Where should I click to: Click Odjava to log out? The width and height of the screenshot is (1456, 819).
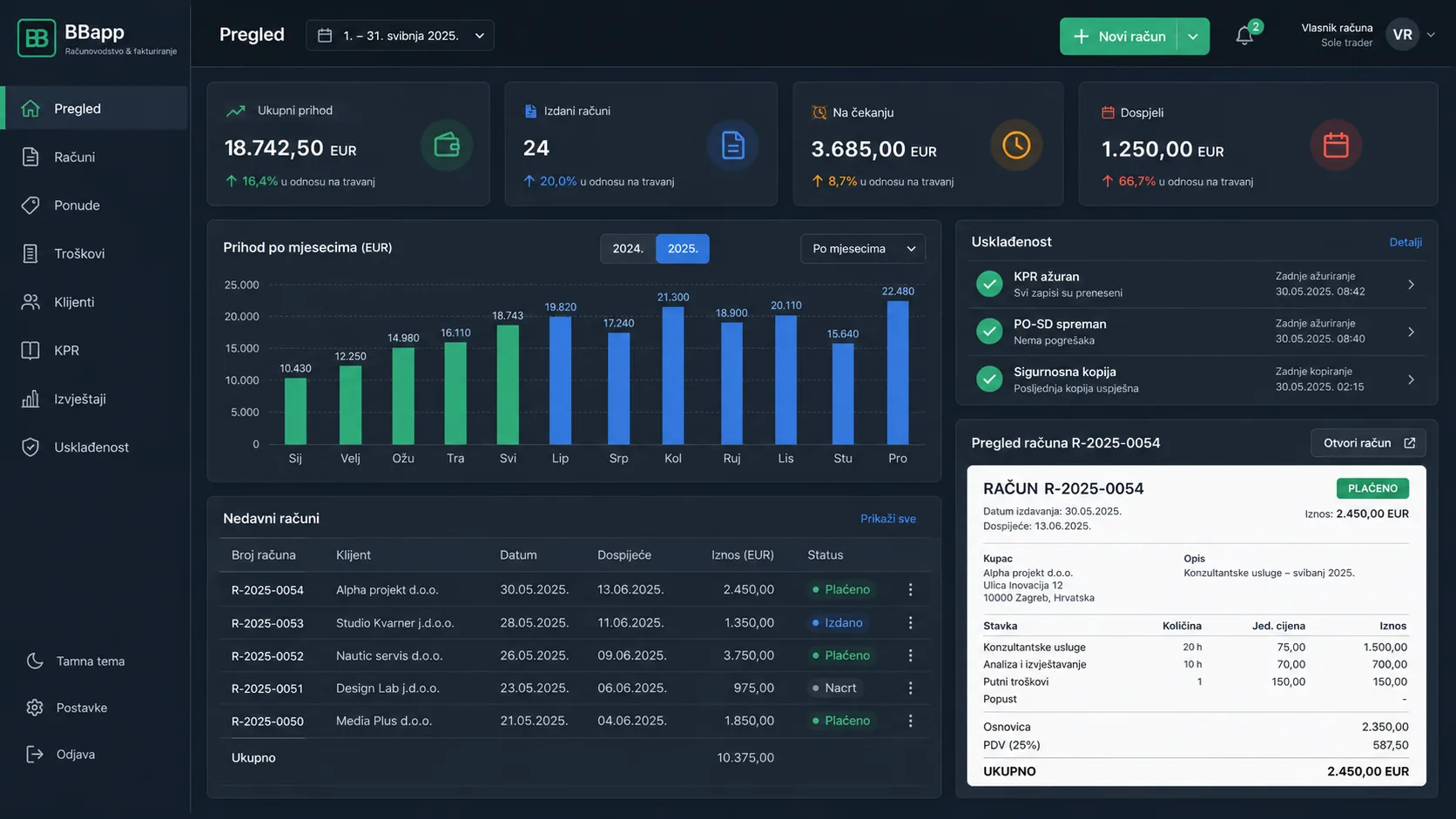click(61, 755)
